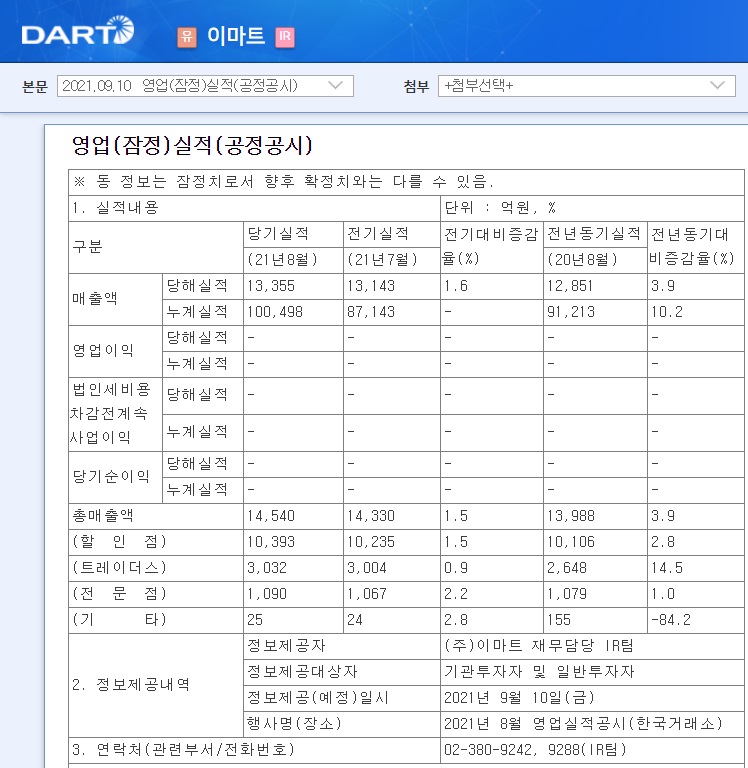The image size is (748, 768).
Task: Select prior-month total sales 14,330
Action: tap(371, 516)
